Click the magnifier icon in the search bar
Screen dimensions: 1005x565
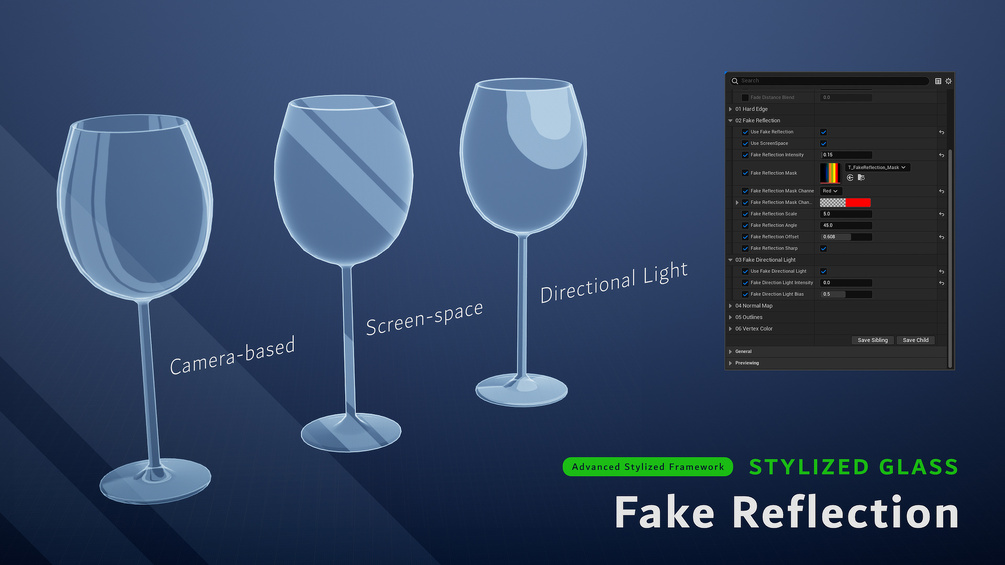click(x=735, y=81)
